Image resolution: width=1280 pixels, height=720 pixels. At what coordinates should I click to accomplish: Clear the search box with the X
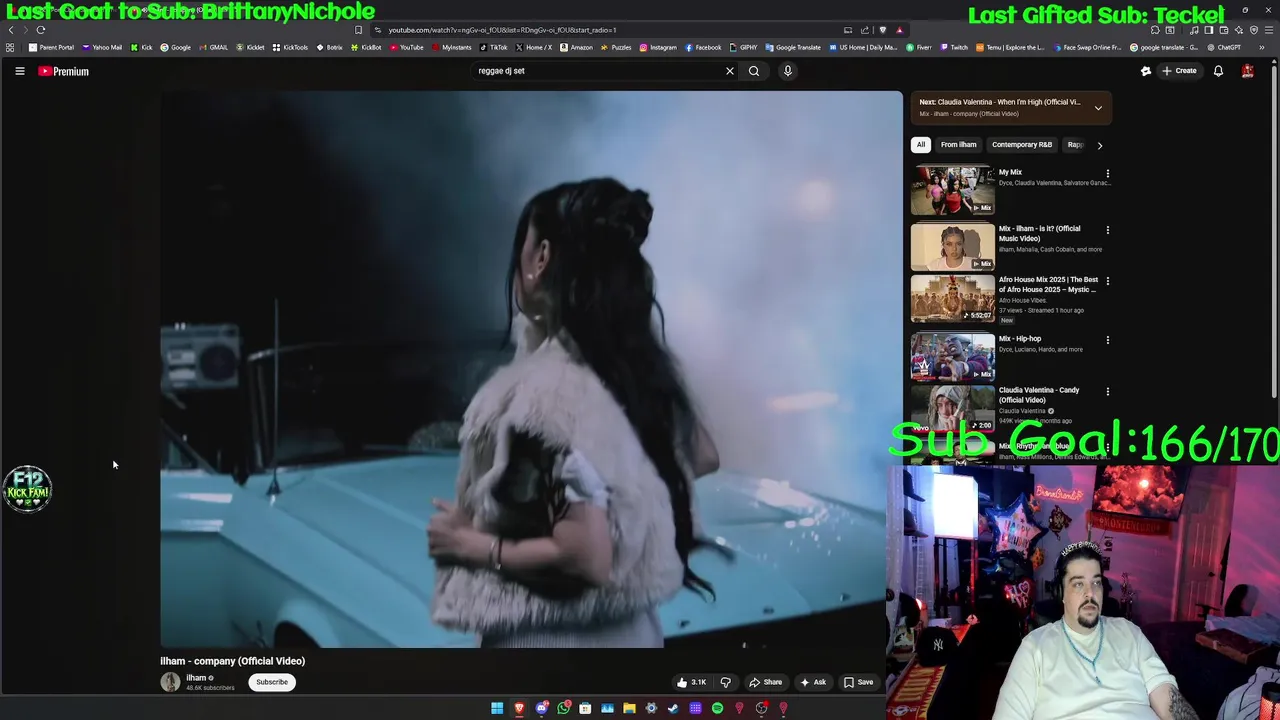[x=729, y=71]
